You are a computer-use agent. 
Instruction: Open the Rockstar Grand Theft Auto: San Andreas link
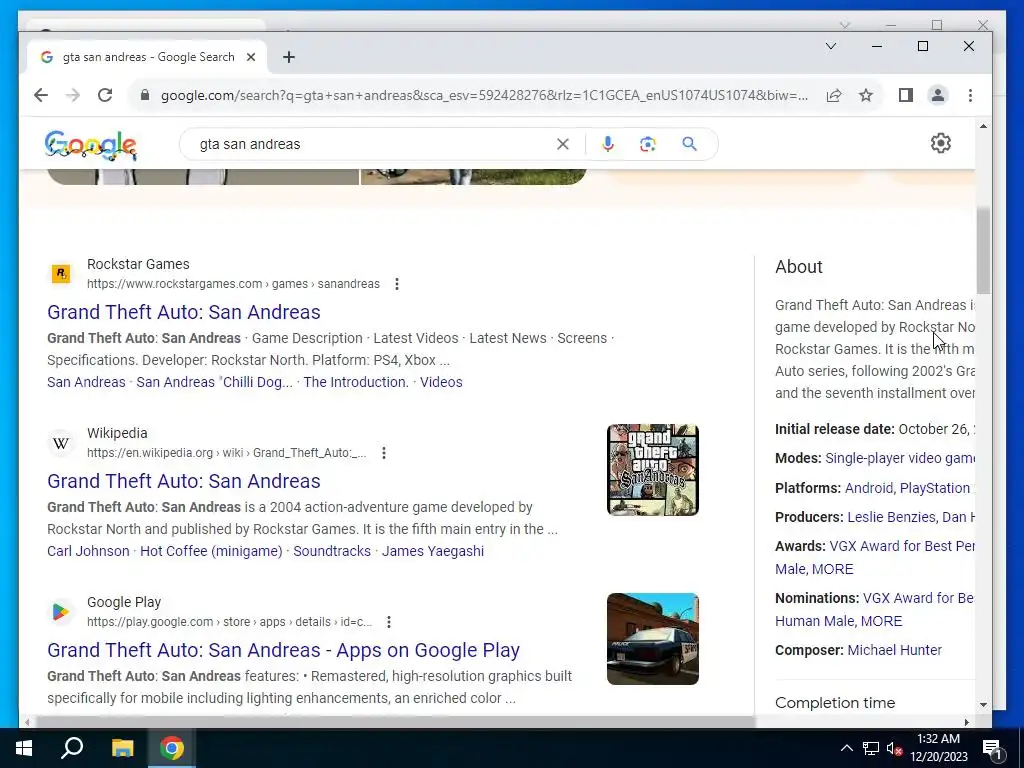[184, 312]
